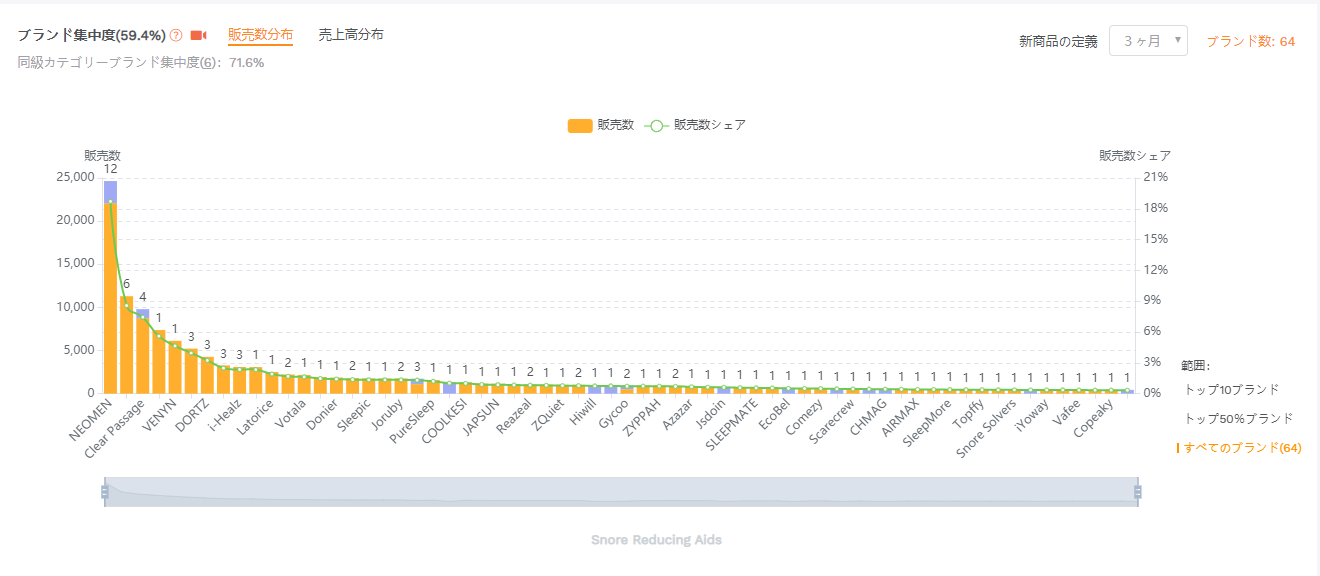Grab the right zoom slider handle

1137,491
